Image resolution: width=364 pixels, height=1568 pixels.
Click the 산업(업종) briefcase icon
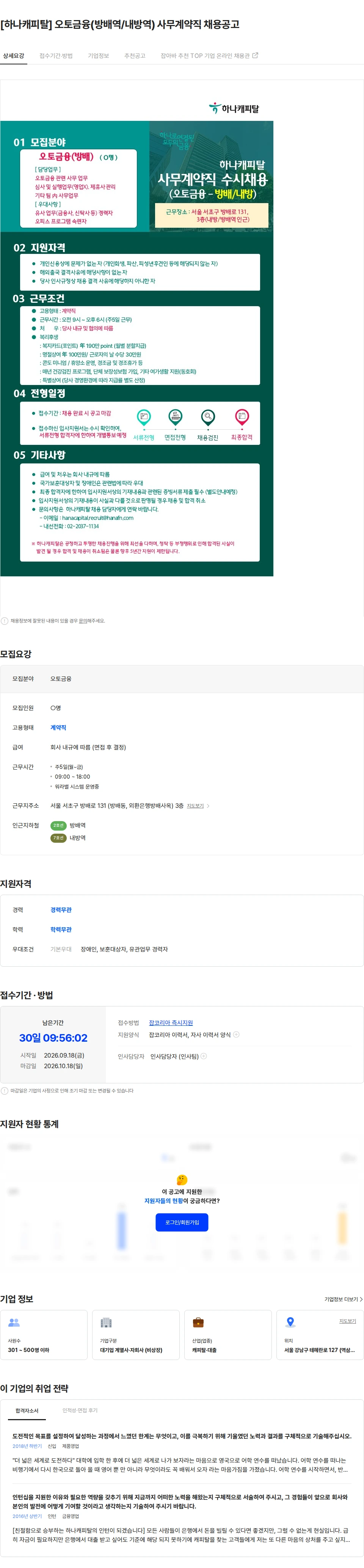click(198, 1322)
